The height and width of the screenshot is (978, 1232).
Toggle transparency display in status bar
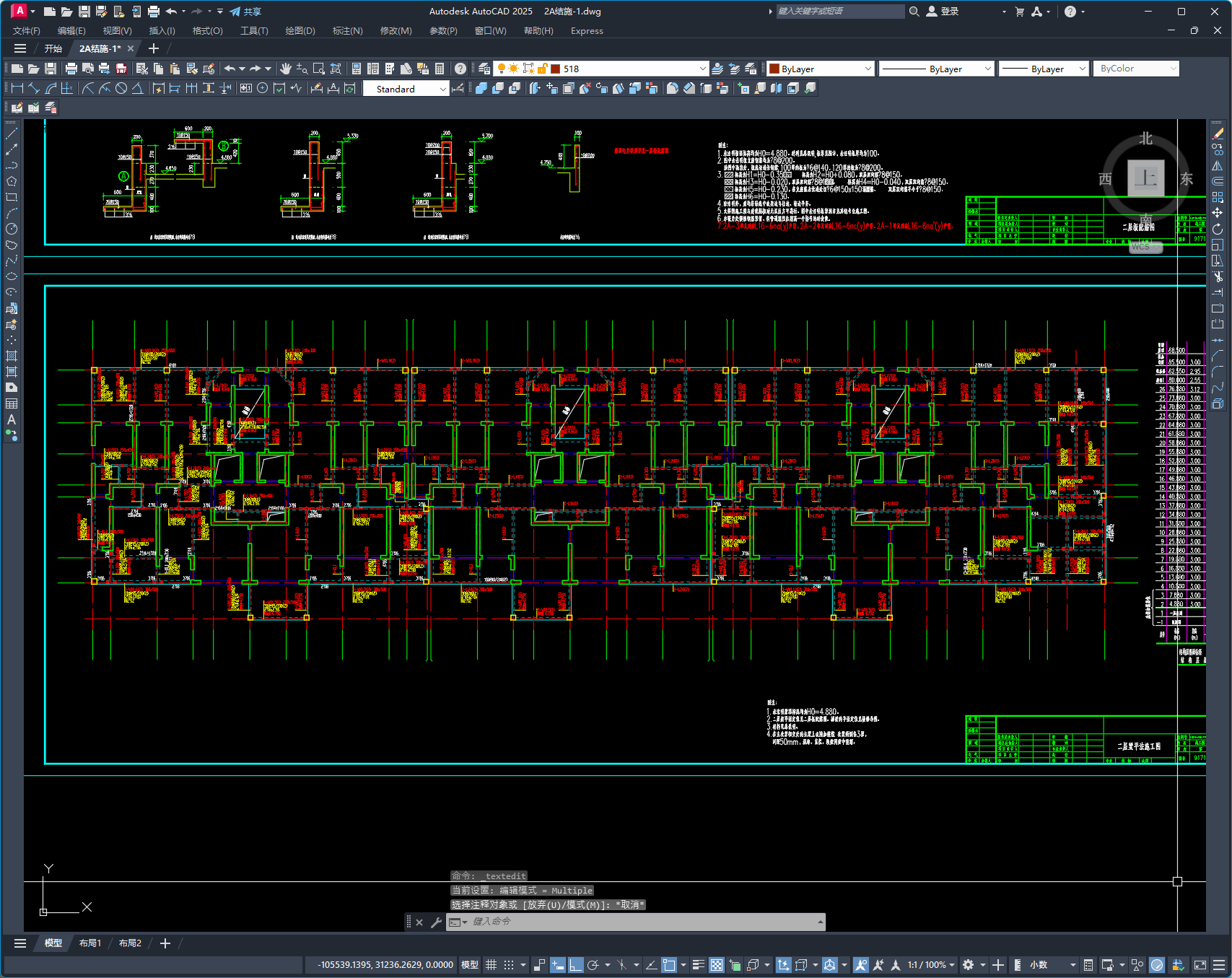(717, 965)
